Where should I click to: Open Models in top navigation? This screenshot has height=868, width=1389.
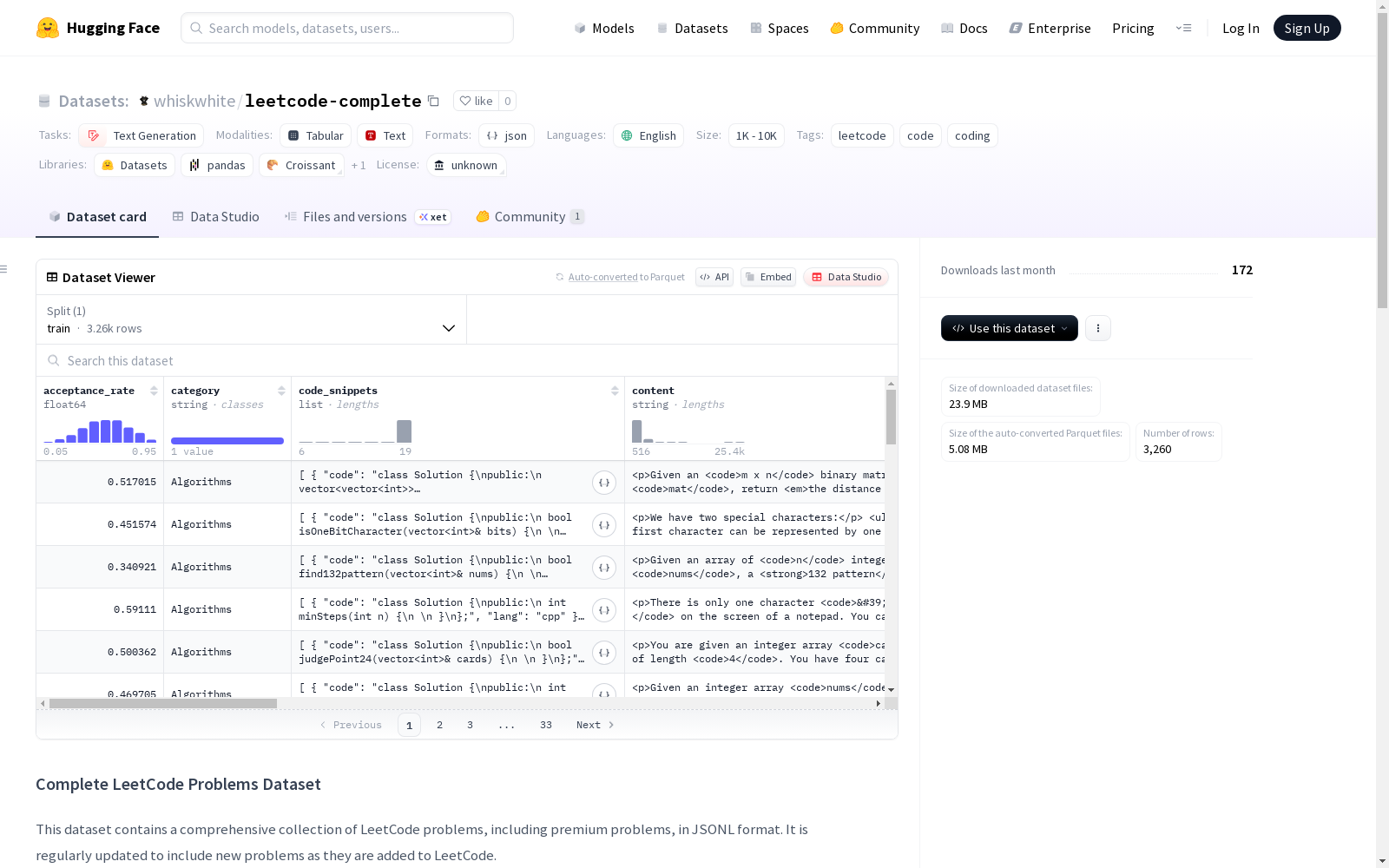pos(604,28)
